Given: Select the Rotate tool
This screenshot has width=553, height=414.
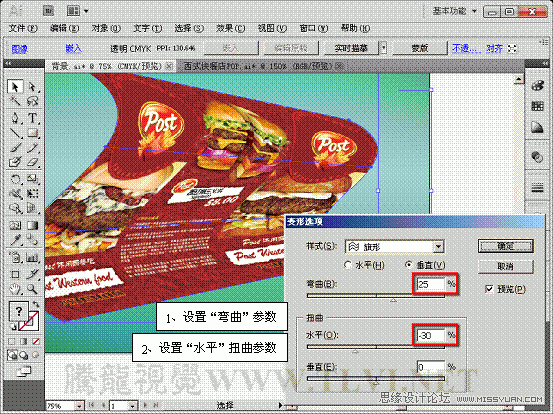Looking at the screenshot, I should (x=15, y=179).
